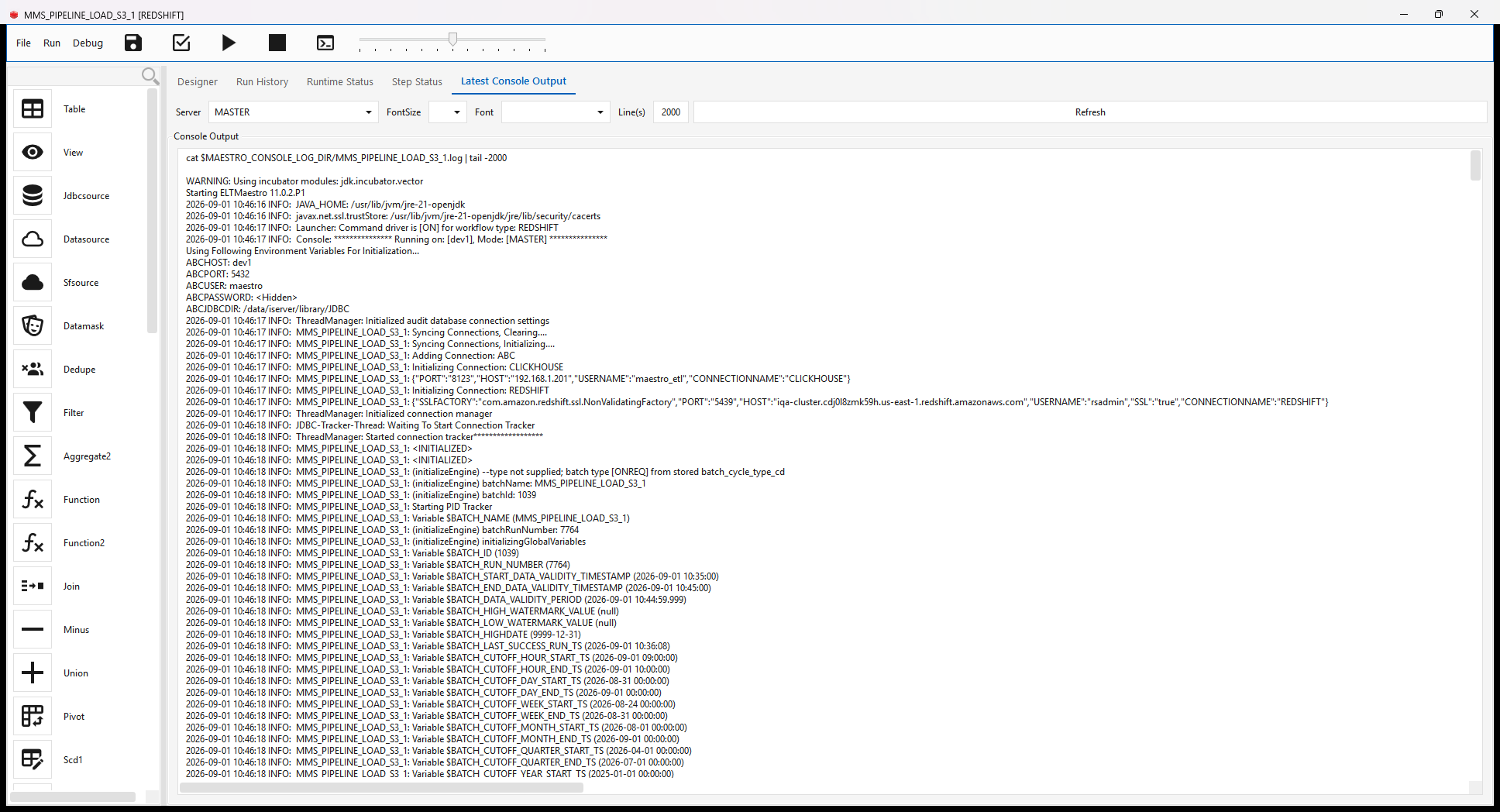Select the Aggregate2 sigma icon
This screenshot has width=1500, height=812.
tap(33, 456)
